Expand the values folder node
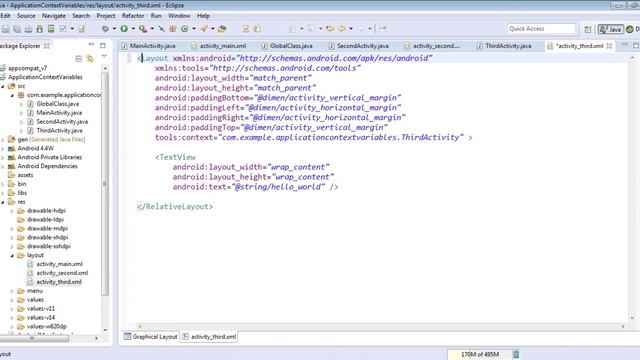 (x=12, y=300)
